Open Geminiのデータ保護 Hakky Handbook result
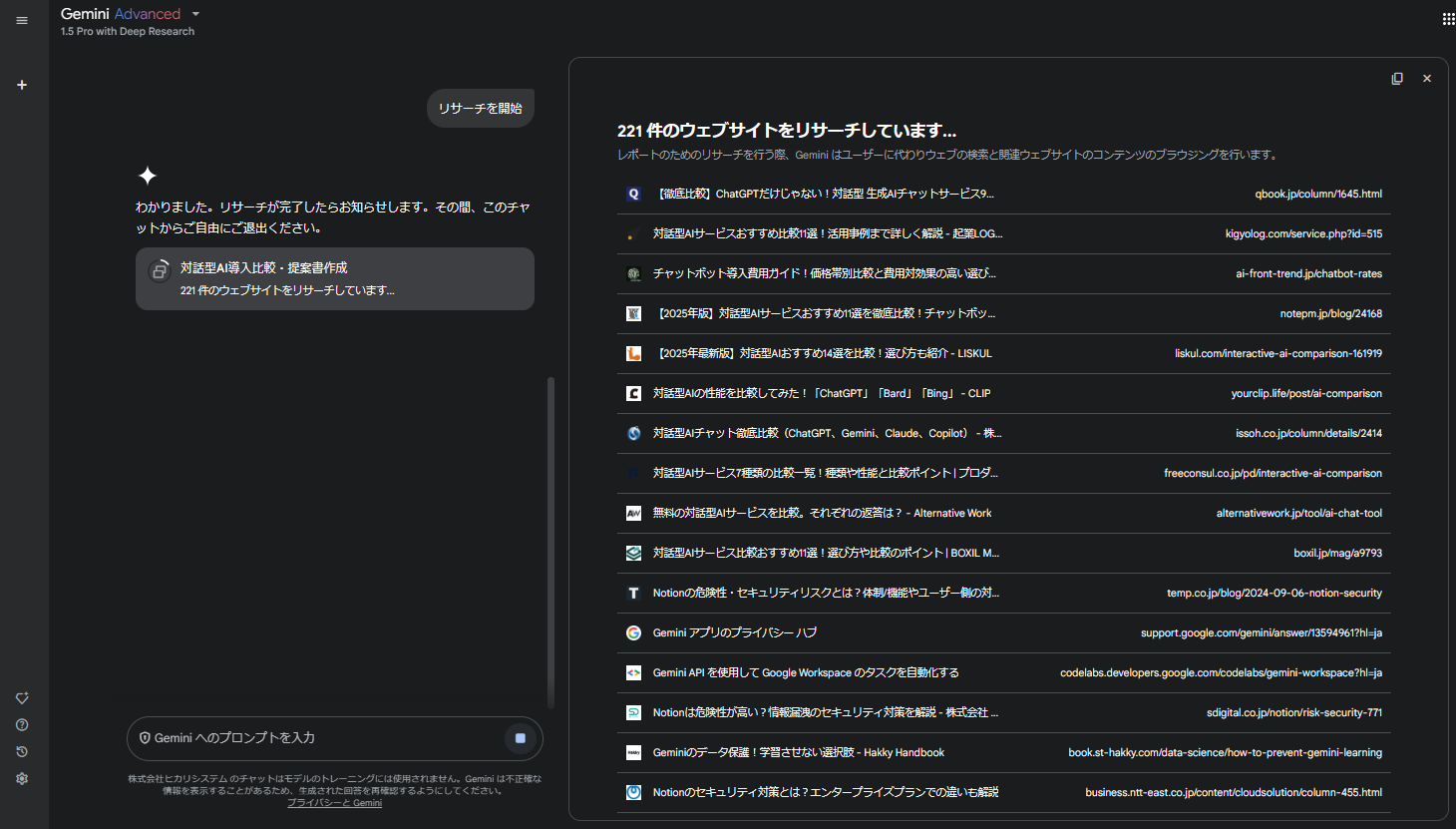This screenshot has height=829, width=1456. tap(799, 753)
